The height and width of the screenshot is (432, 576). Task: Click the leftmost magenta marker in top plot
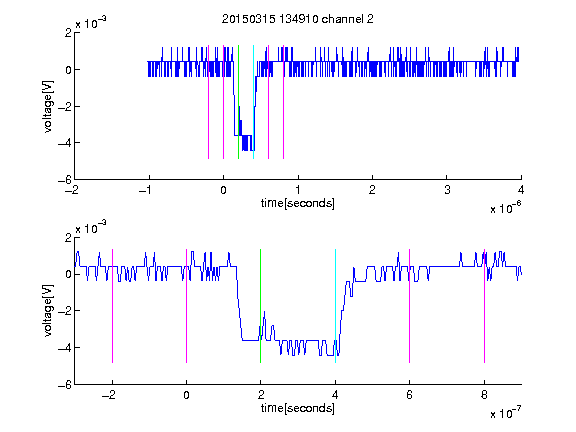[209, 102]
